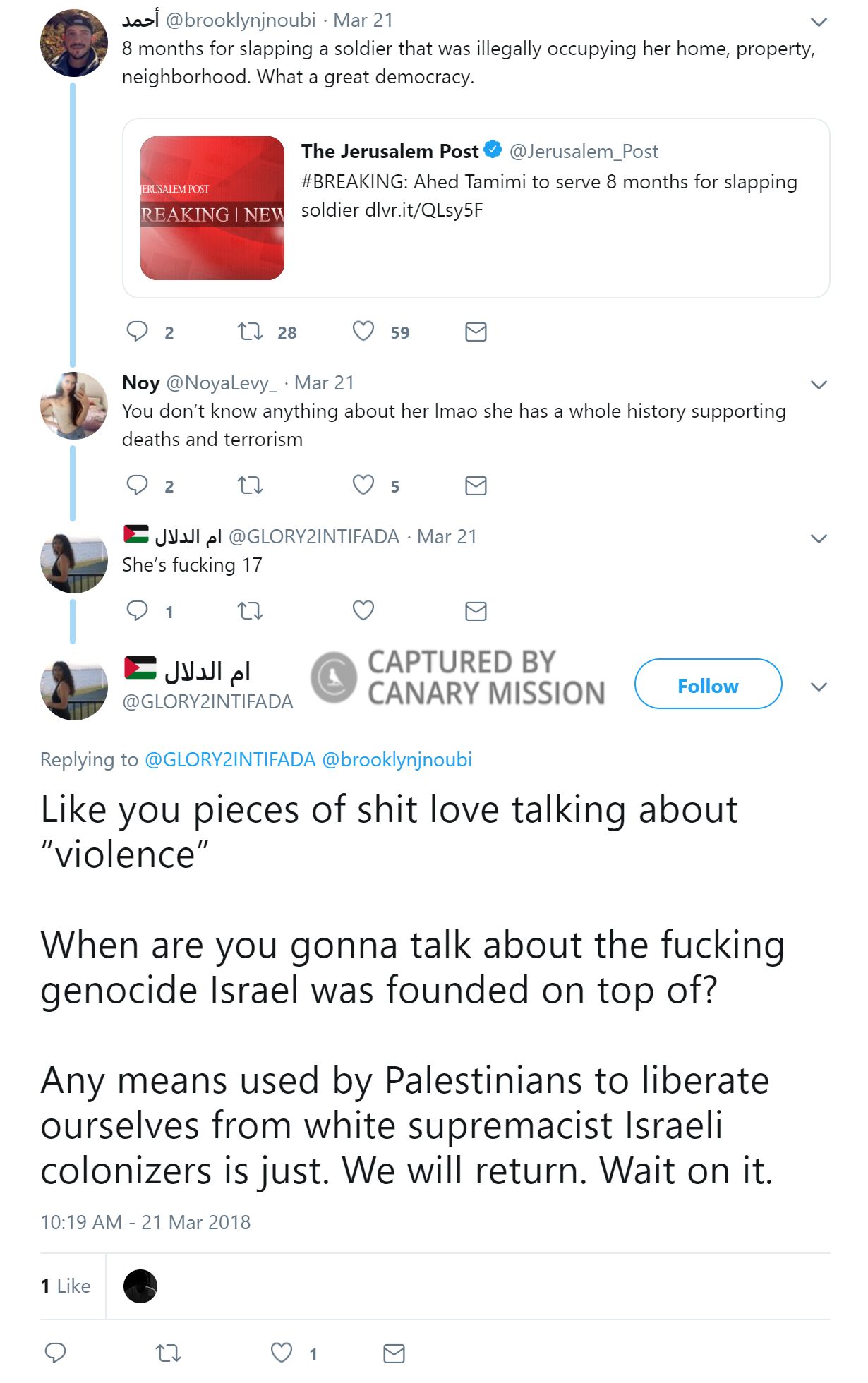Open the Jerusalem Post breaking news thumbnail
Screen dimensions: 868x1383
coord(212,208)
